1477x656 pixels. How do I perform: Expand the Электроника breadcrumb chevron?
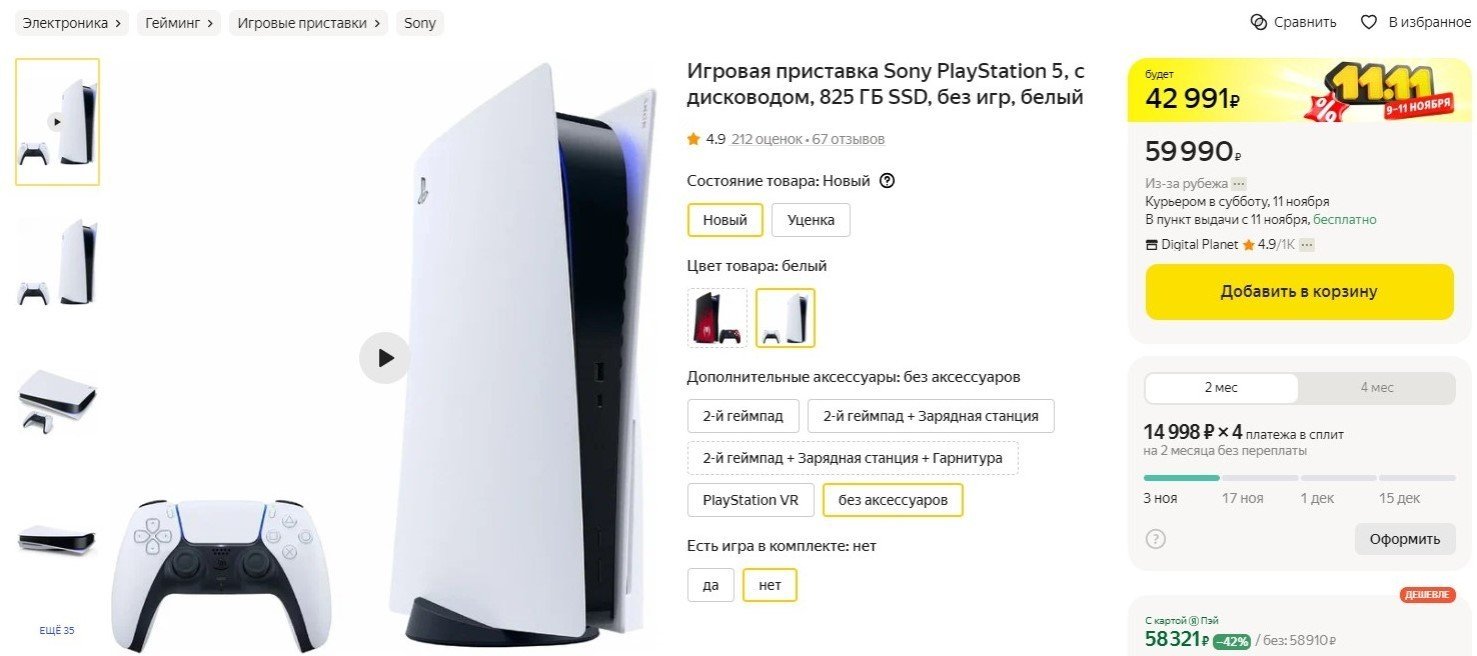[x=118, y=23]
